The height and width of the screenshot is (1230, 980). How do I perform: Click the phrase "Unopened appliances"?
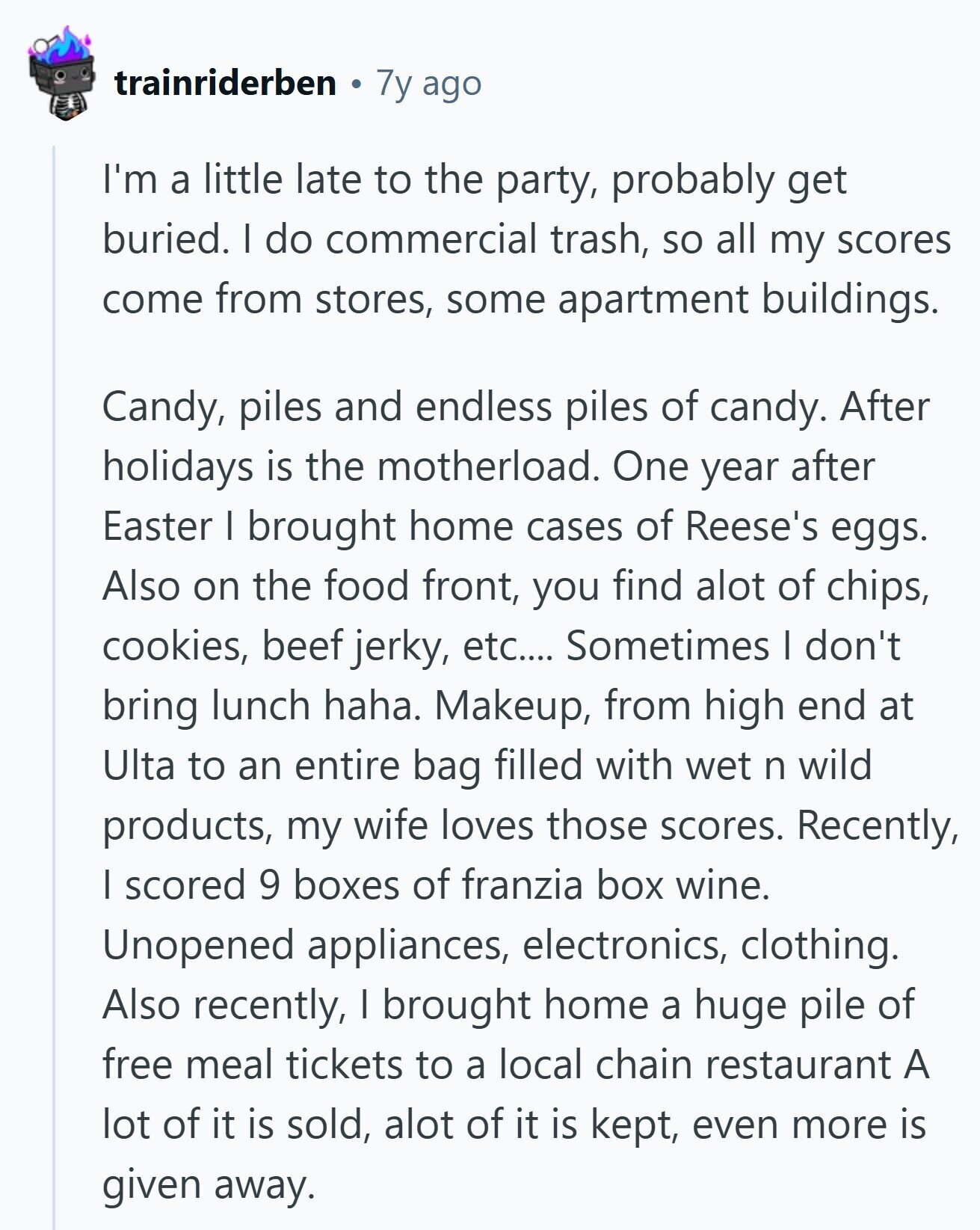(x=303, y=945)
